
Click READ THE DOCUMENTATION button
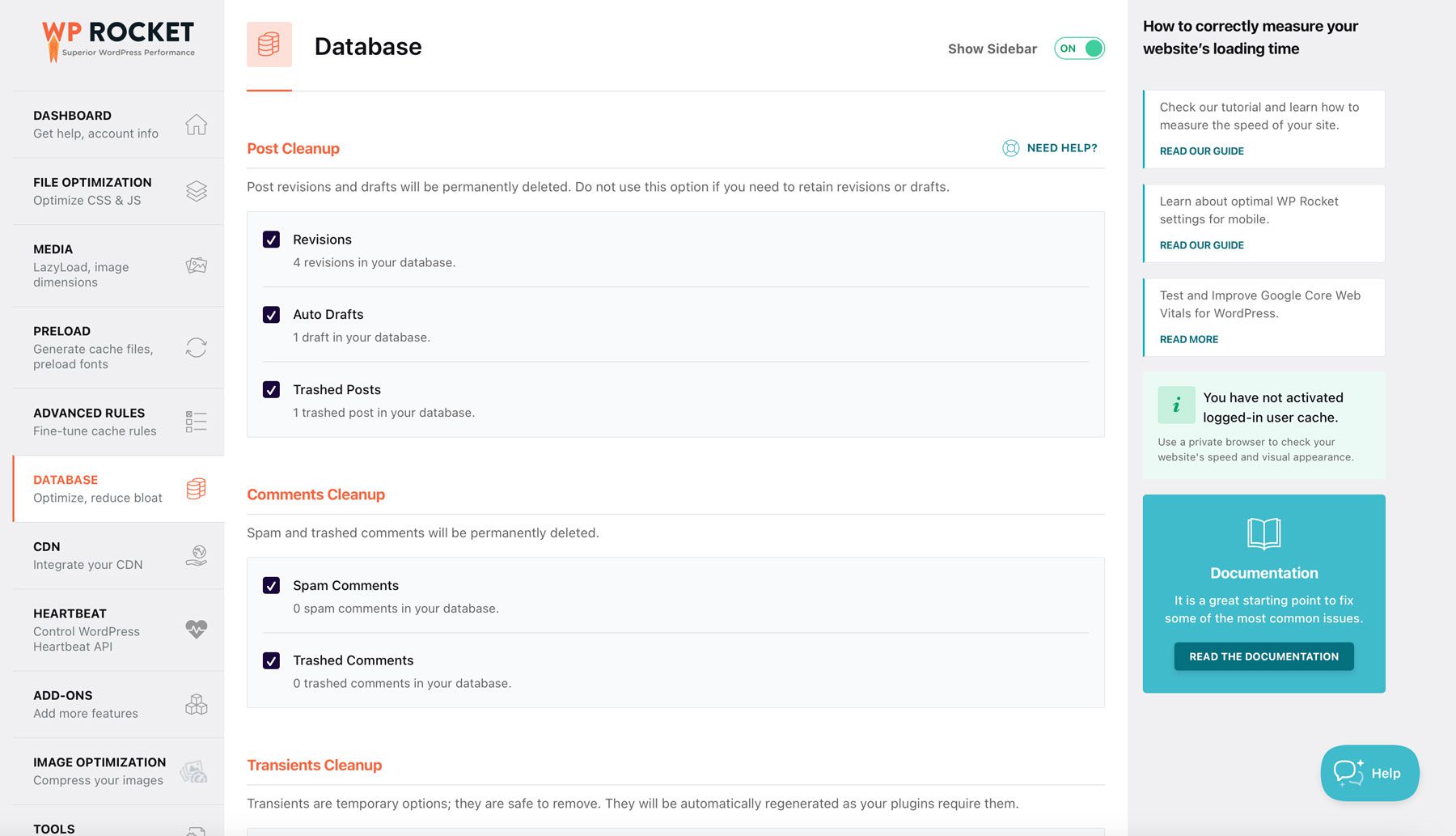(1263, 656)
